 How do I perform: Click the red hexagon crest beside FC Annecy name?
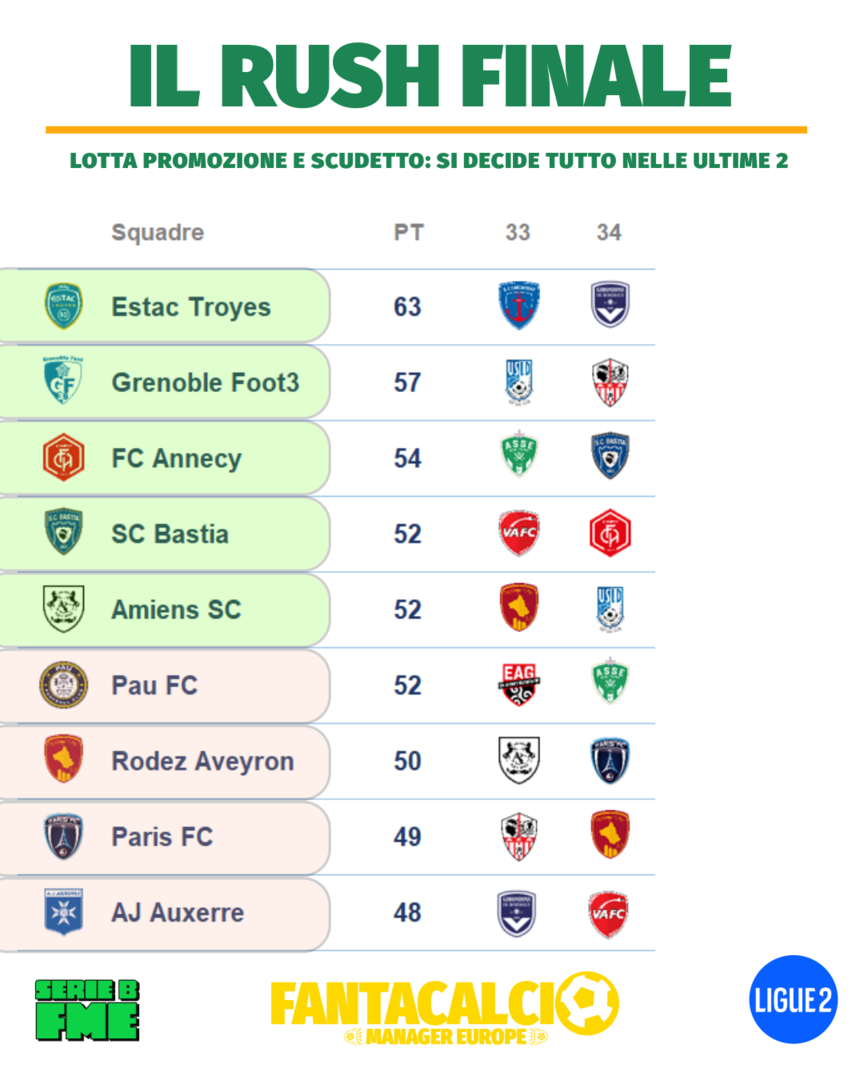tap(63, 458)
